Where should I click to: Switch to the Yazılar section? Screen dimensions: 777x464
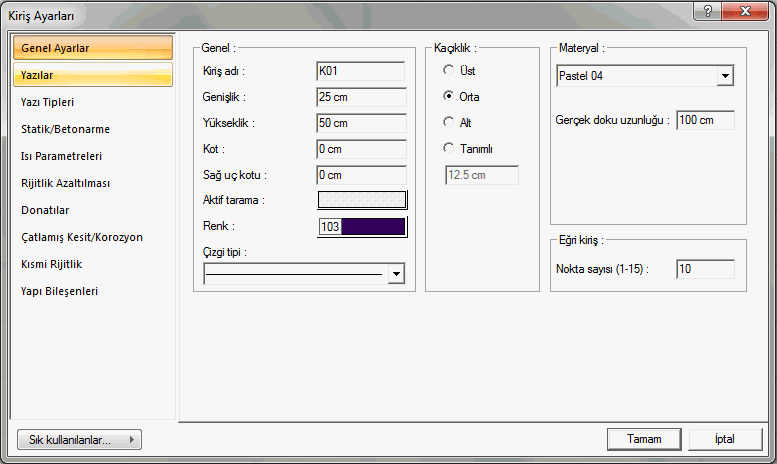[x=93, y=75]
